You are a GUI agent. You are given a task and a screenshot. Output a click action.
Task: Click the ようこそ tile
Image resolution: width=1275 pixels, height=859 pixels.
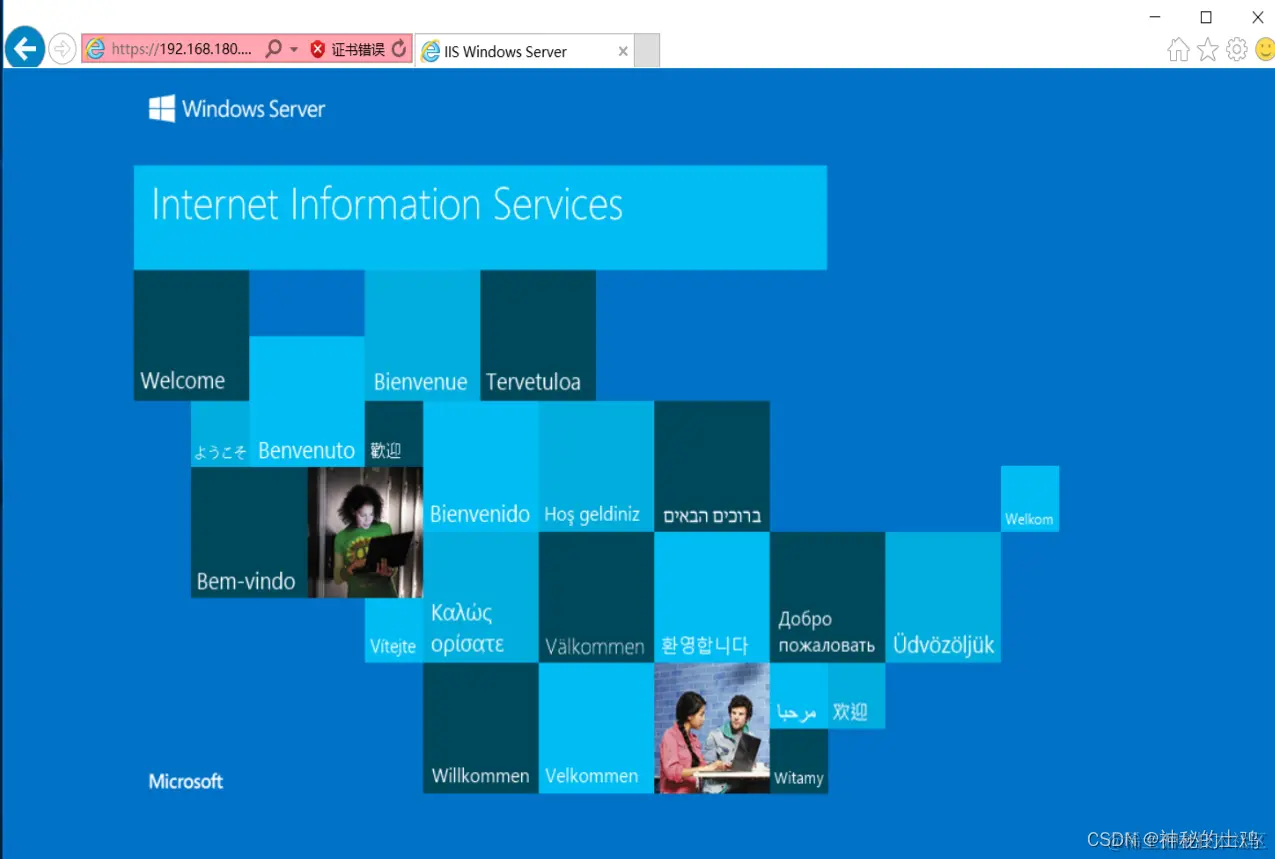tap(220, 434)
